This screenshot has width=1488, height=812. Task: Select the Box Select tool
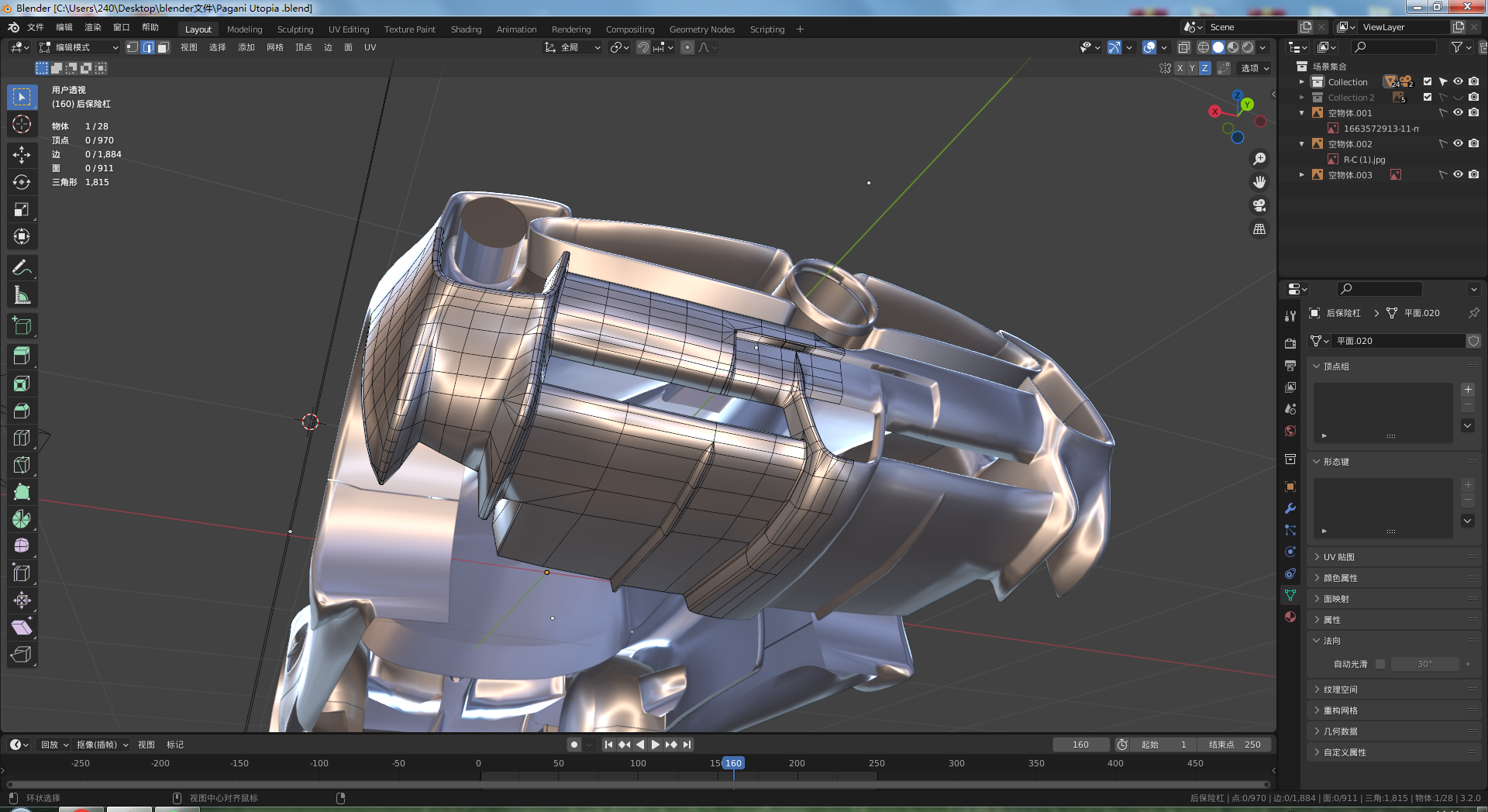[x=22, y=97]
